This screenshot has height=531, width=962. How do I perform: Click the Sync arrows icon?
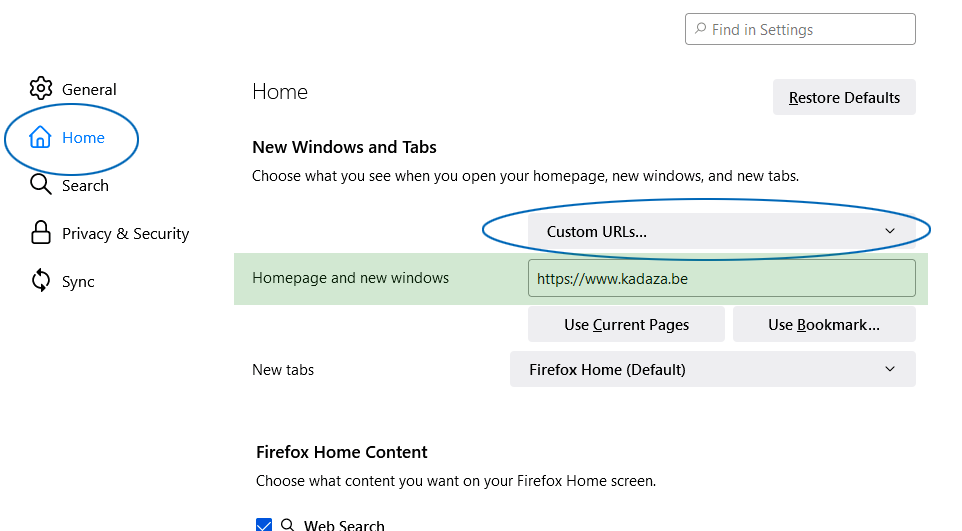pyautogui.click(x=40, y=281)
